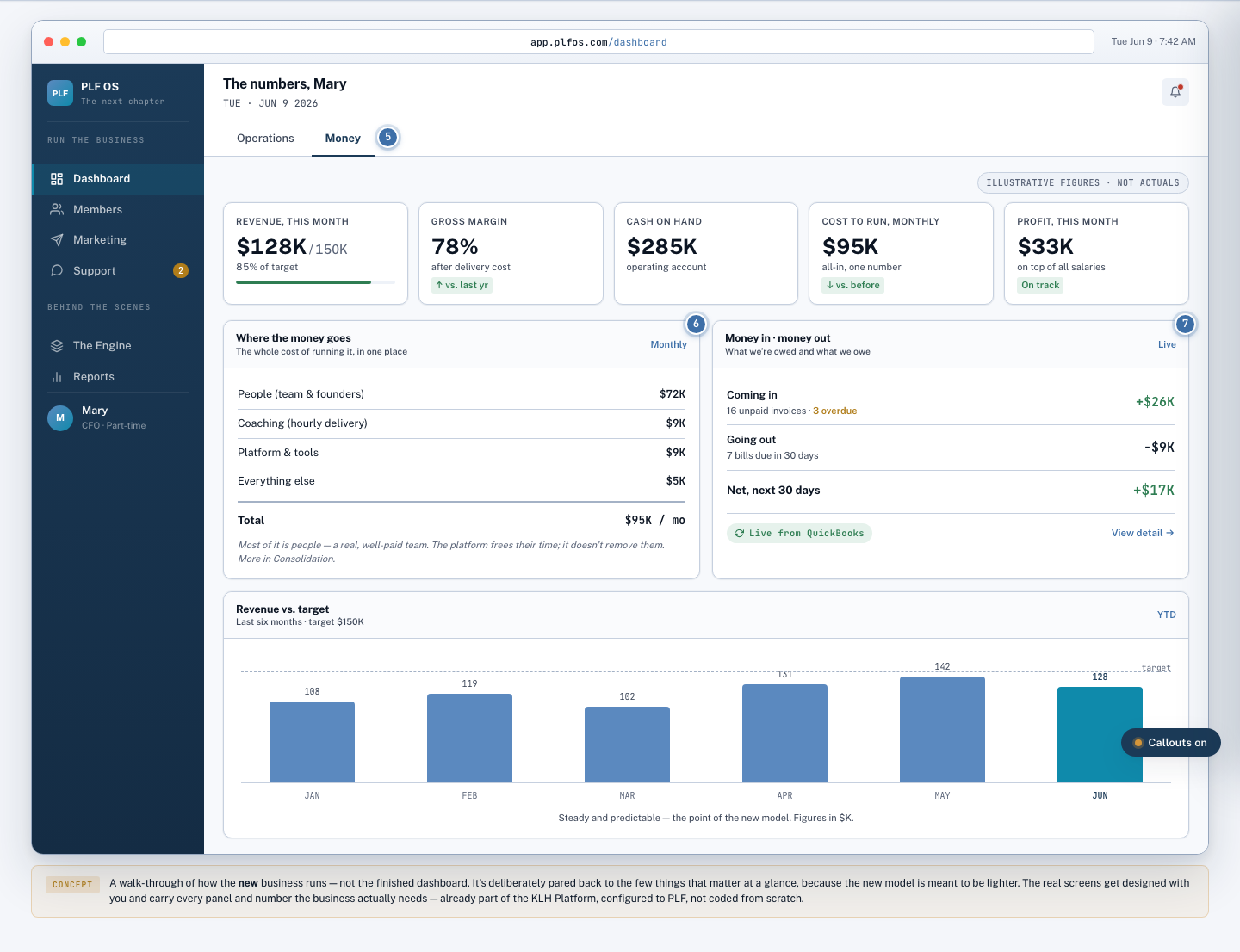The height and width of the screenshot is (952, 1240).
Task: Click the Reports bar-chart icon
Action: (x=57, y=377)
